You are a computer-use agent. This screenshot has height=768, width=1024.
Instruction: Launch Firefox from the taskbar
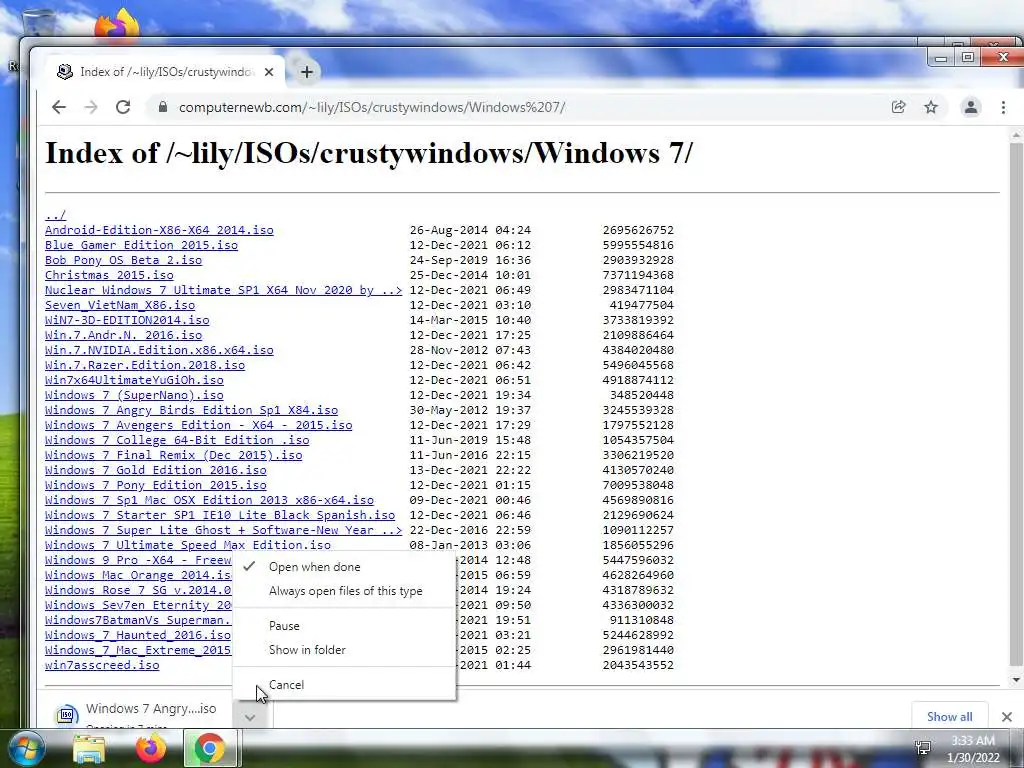coord(150,748)
